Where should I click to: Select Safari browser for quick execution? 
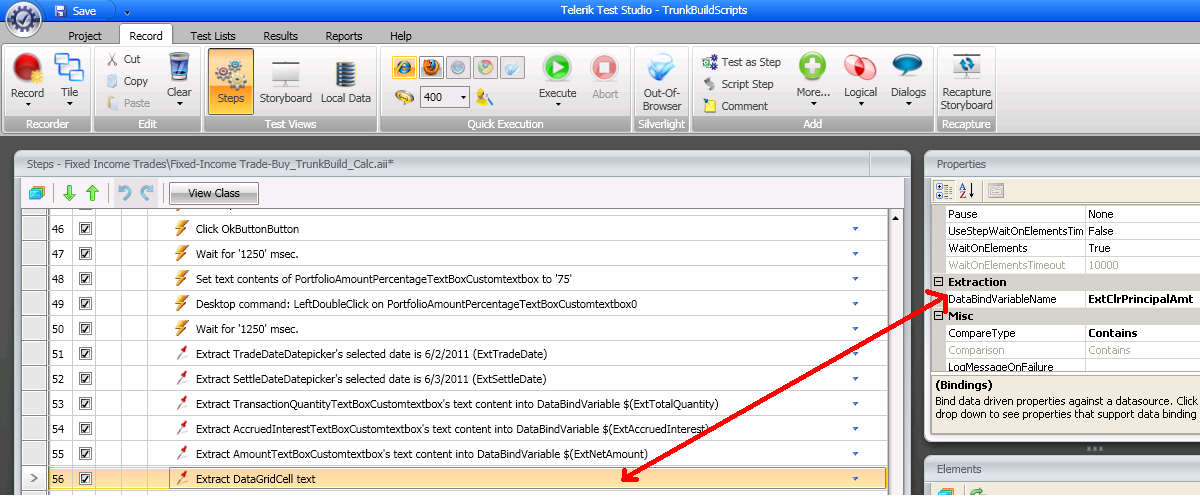(458, 68)
